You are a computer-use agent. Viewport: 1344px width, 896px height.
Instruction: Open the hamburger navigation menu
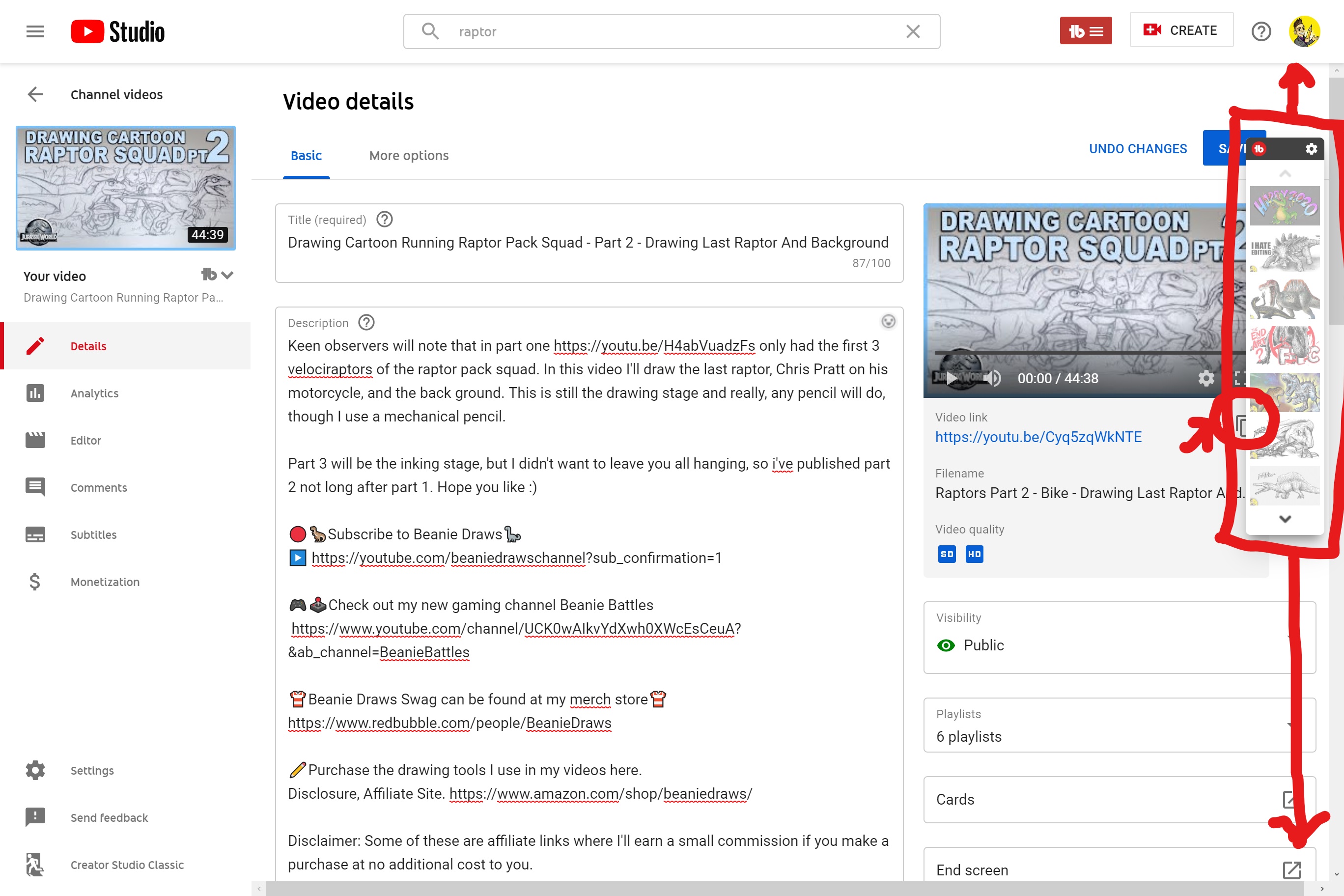coord(35,31)
